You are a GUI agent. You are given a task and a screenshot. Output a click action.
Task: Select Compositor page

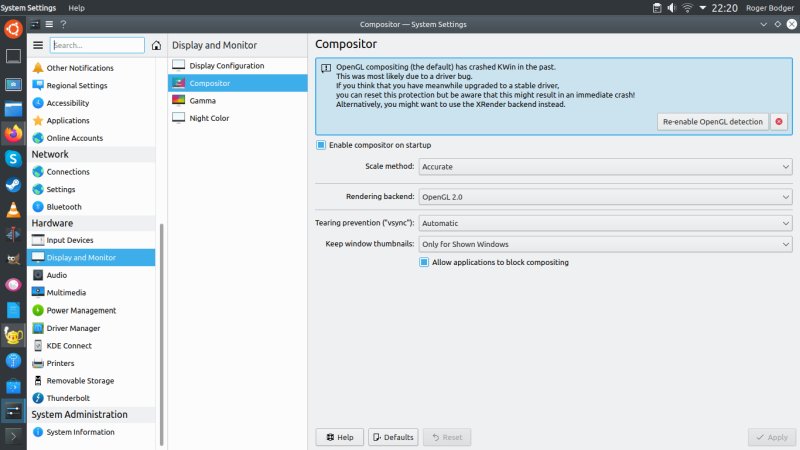pos(238,83)
